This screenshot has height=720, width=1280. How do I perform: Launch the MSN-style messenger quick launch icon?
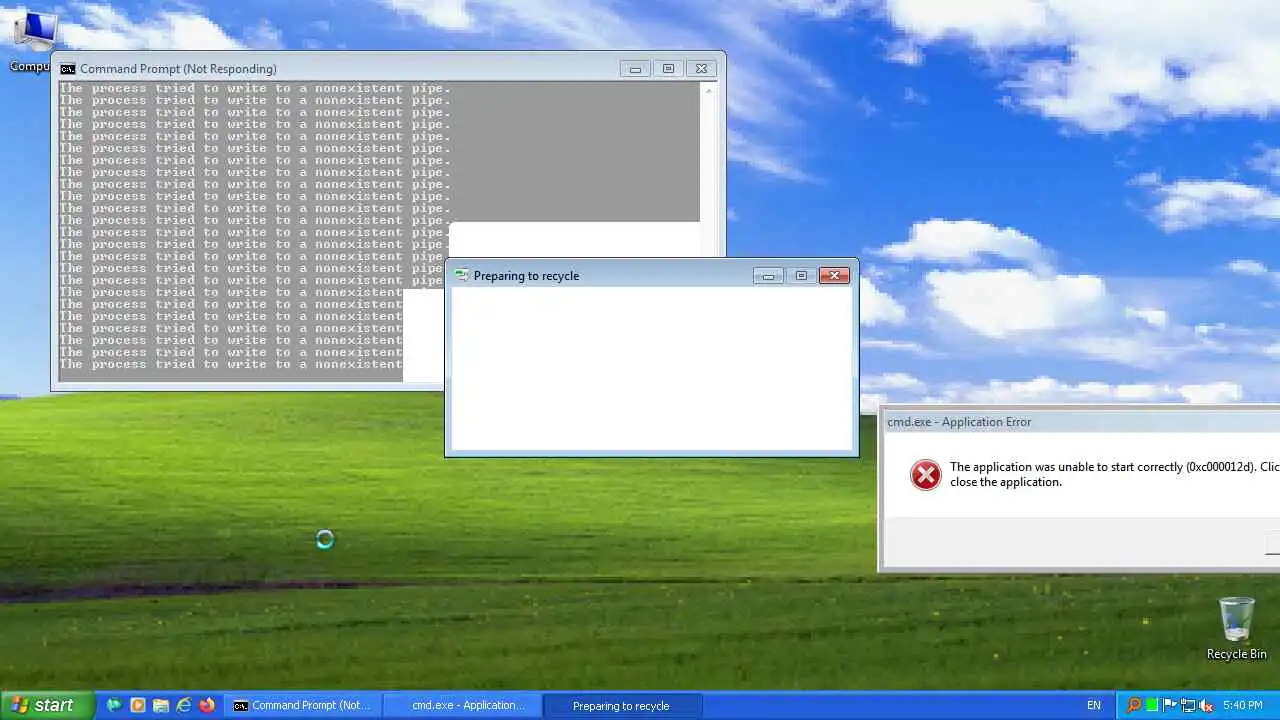tap(114, 705)
